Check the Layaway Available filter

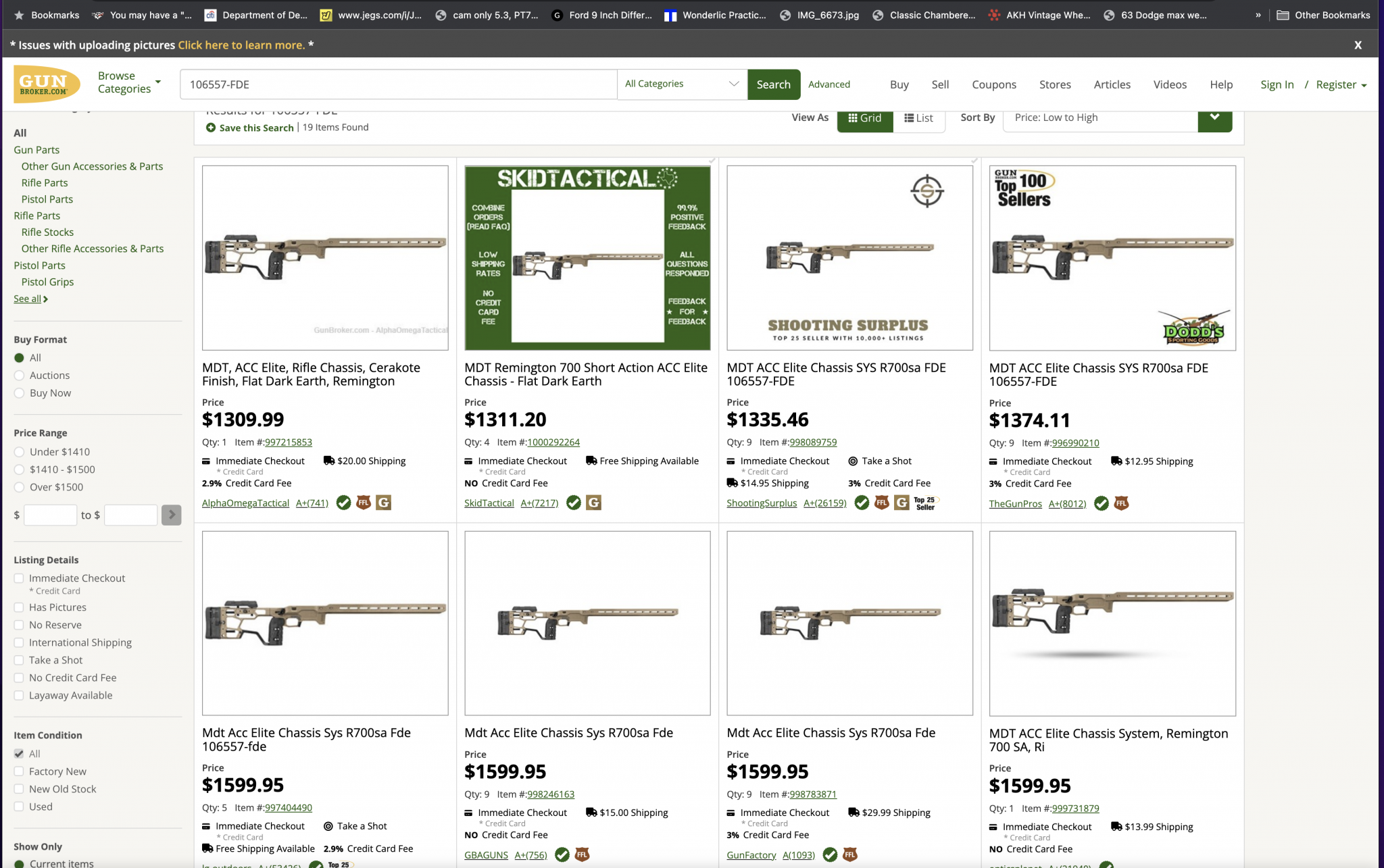click(19, 695)
